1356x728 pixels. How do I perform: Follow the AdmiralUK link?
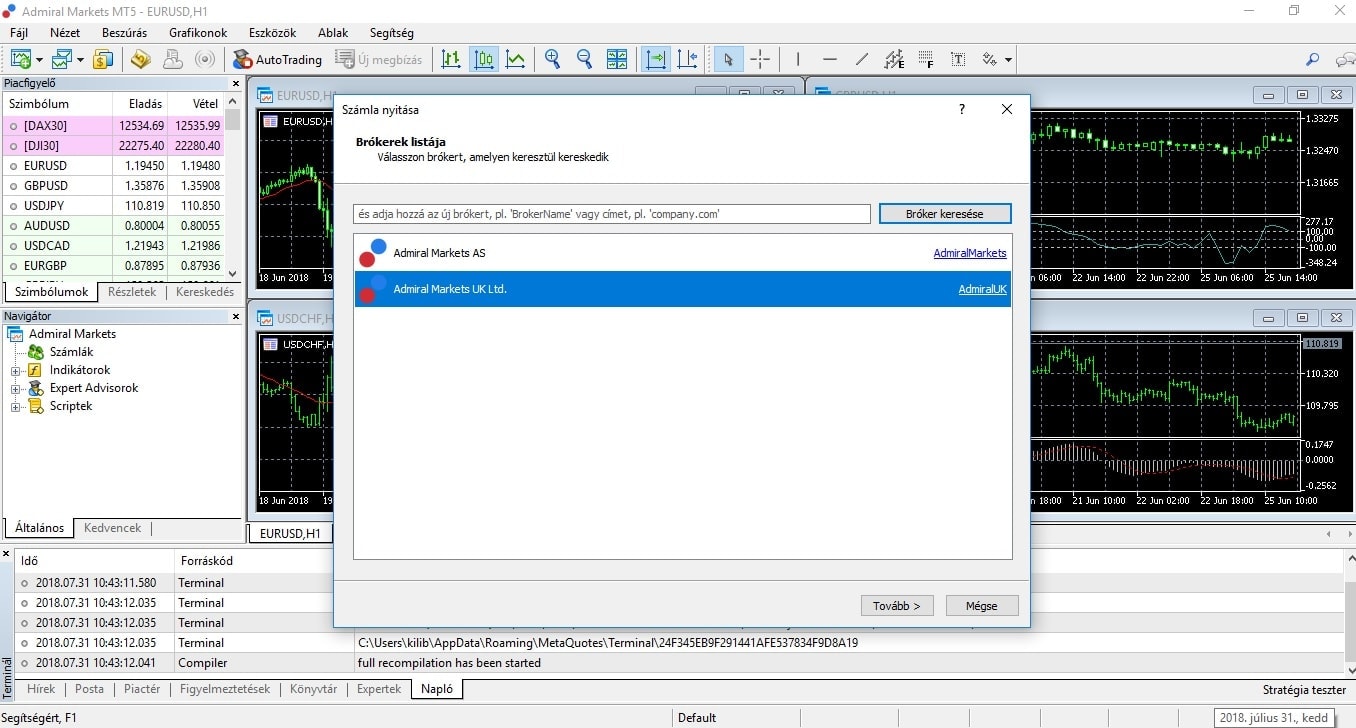click(983, 289)
